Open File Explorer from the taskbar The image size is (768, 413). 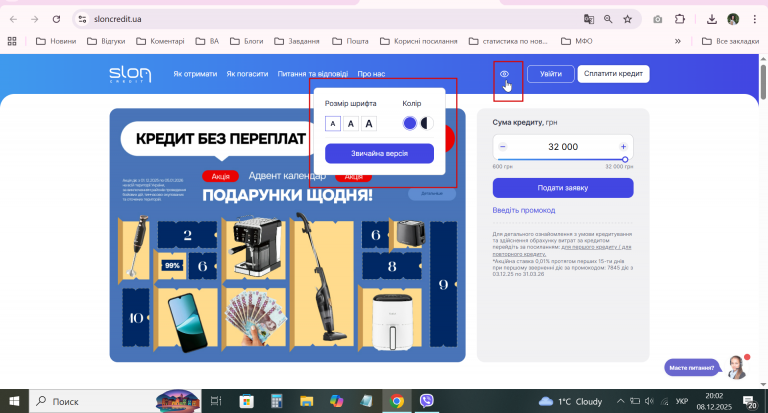[307, 401]
